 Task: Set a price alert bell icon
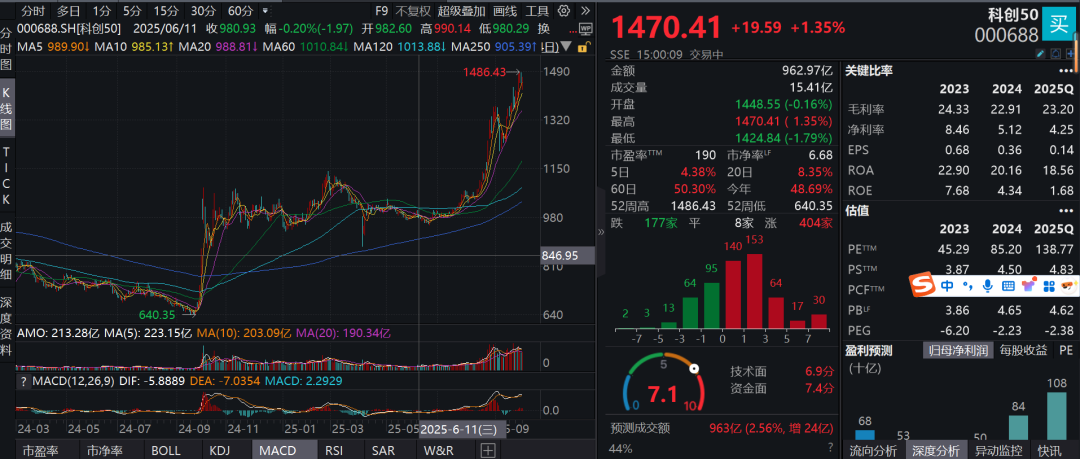click(x=1056, y=54)
